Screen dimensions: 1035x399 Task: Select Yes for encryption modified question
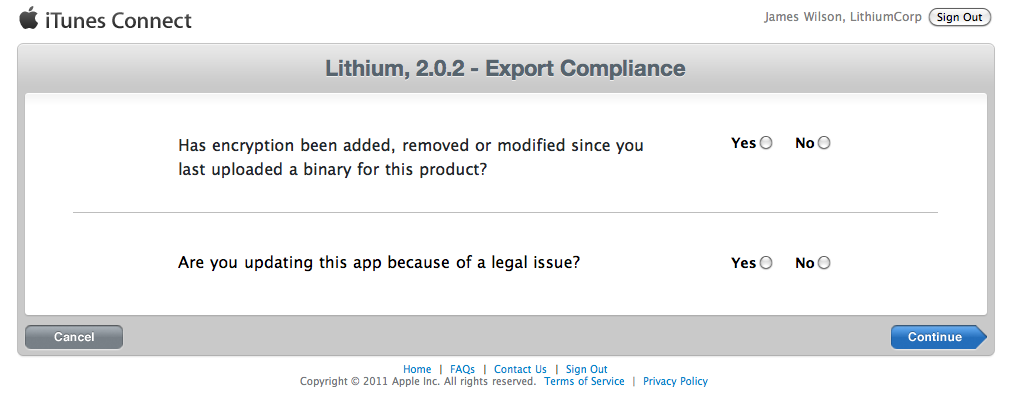click(x=766, y=143)
